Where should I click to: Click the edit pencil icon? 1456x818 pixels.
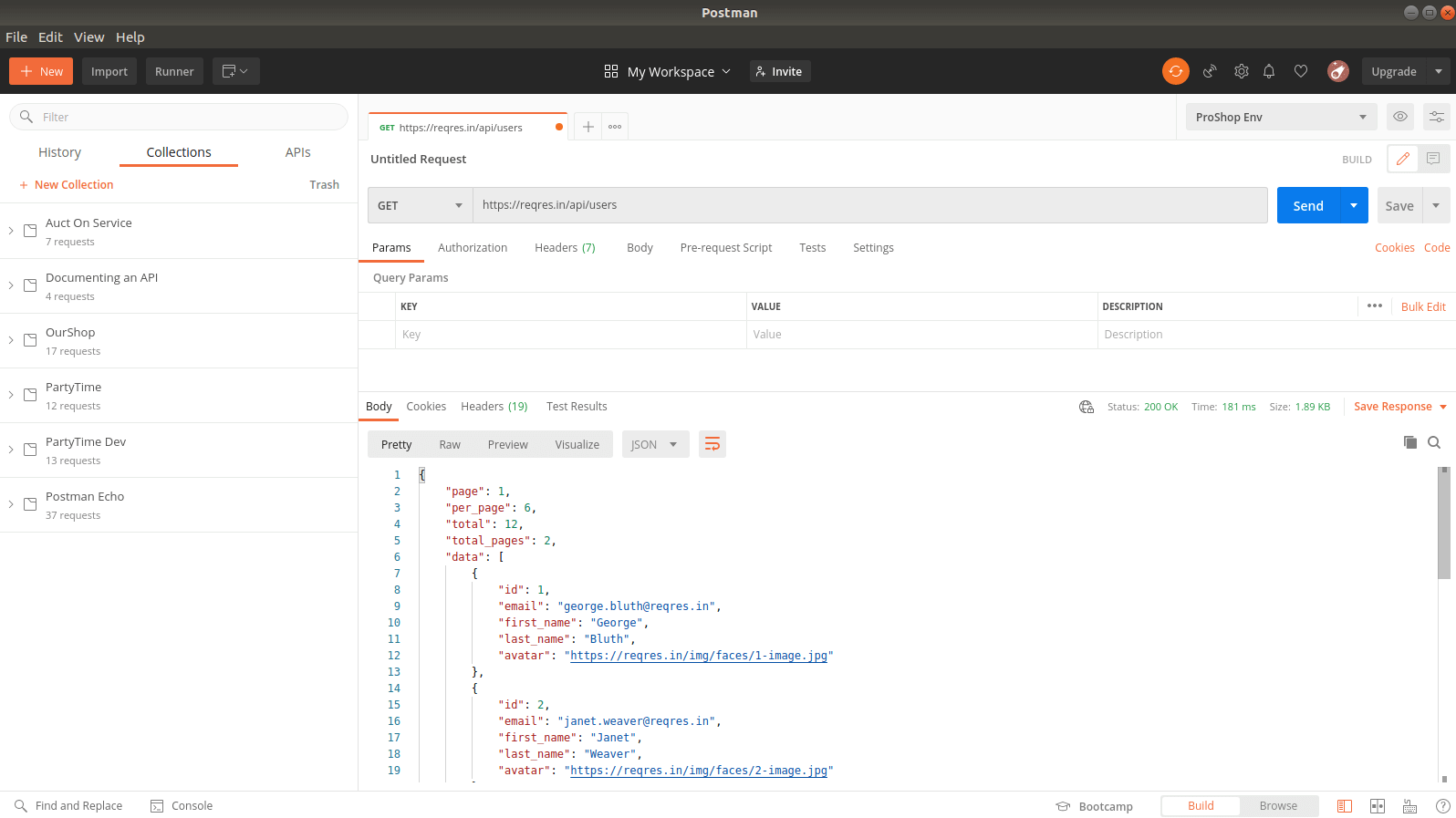point(1403,159)
